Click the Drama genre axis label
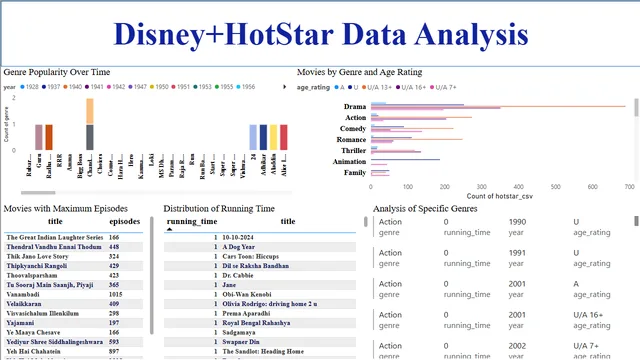640x360 pixels. 355,107
